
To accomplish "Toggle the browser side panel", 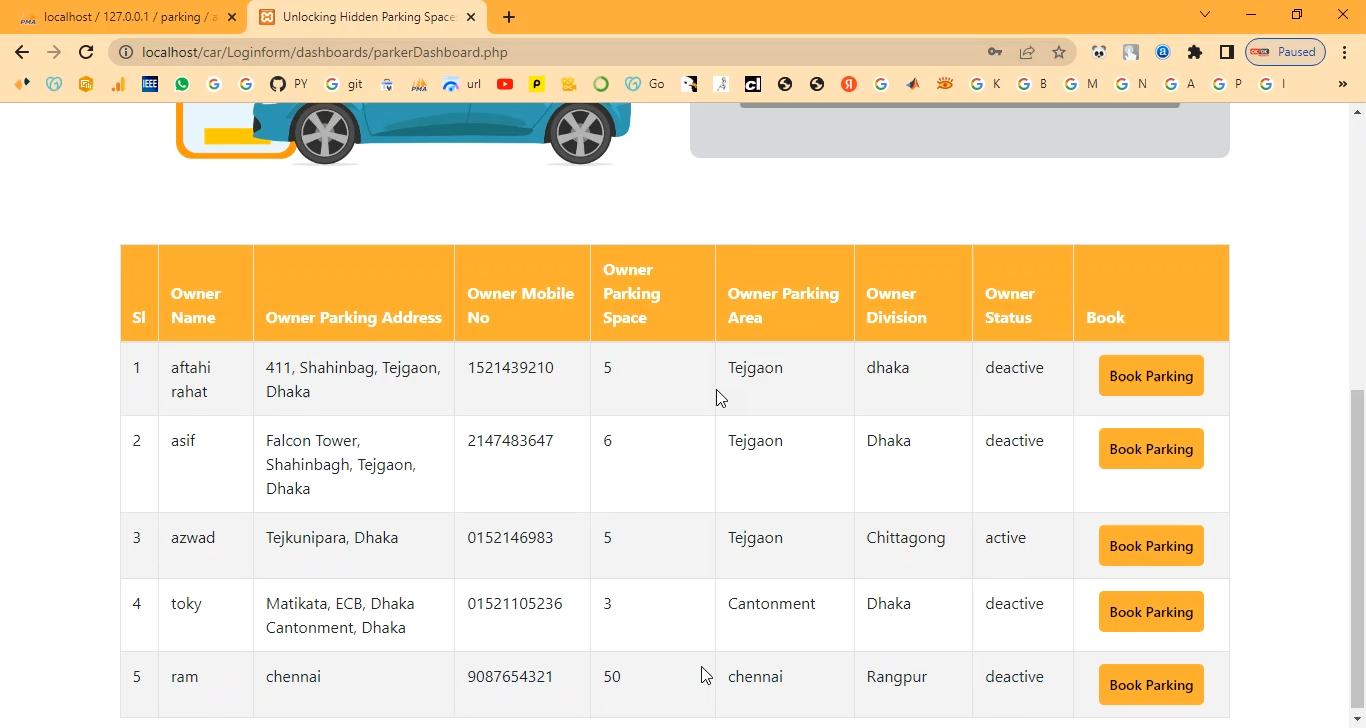I will click(1227, 52).
